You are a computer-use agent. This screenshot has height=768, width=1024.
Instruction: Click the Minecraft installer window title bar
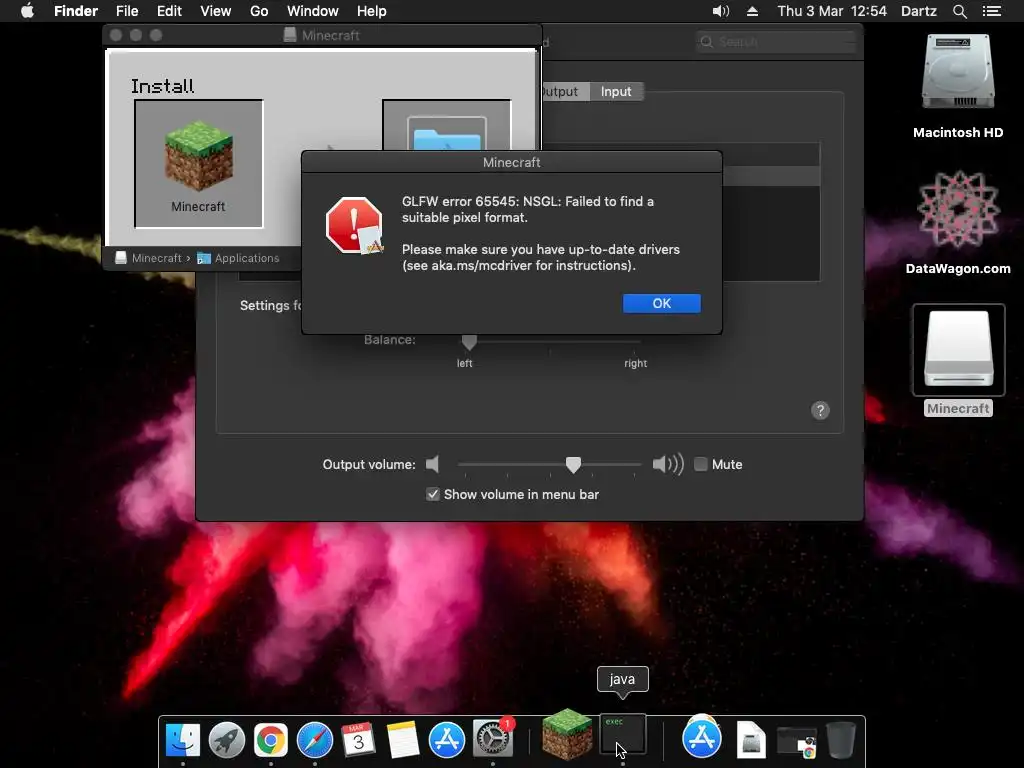point(323,35)
